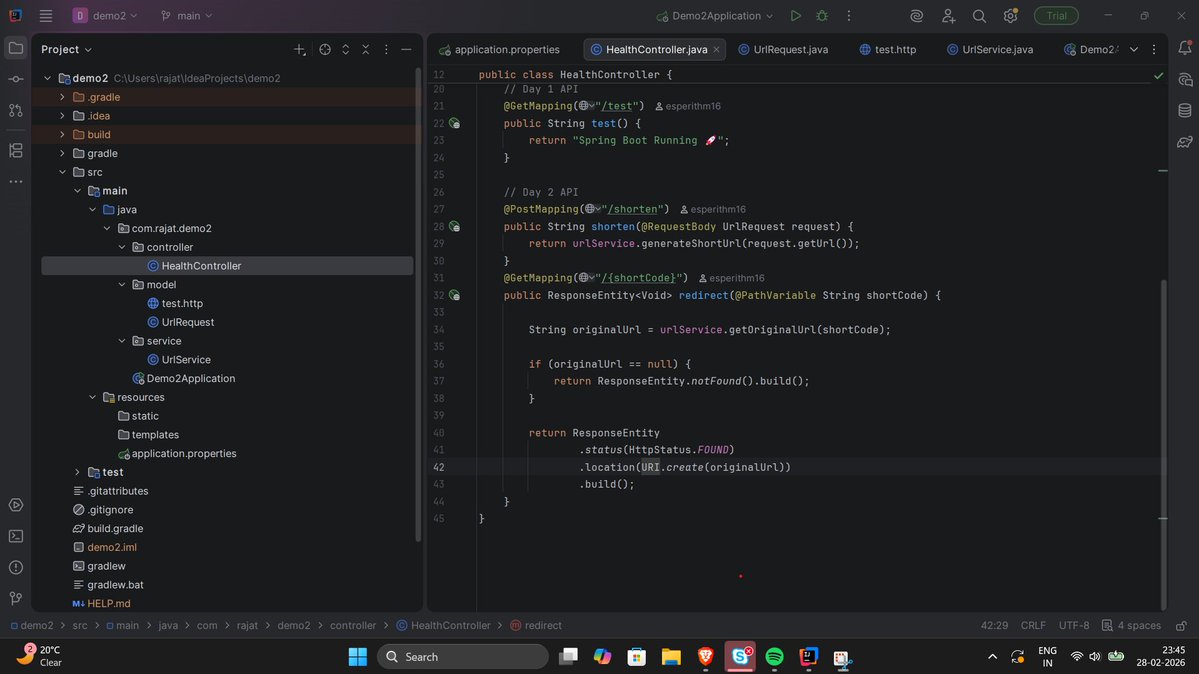The height and width of the screenshot is (674, 1199).
Task: Switch to the UrlRequest.java tab
Action: [783, 49]
